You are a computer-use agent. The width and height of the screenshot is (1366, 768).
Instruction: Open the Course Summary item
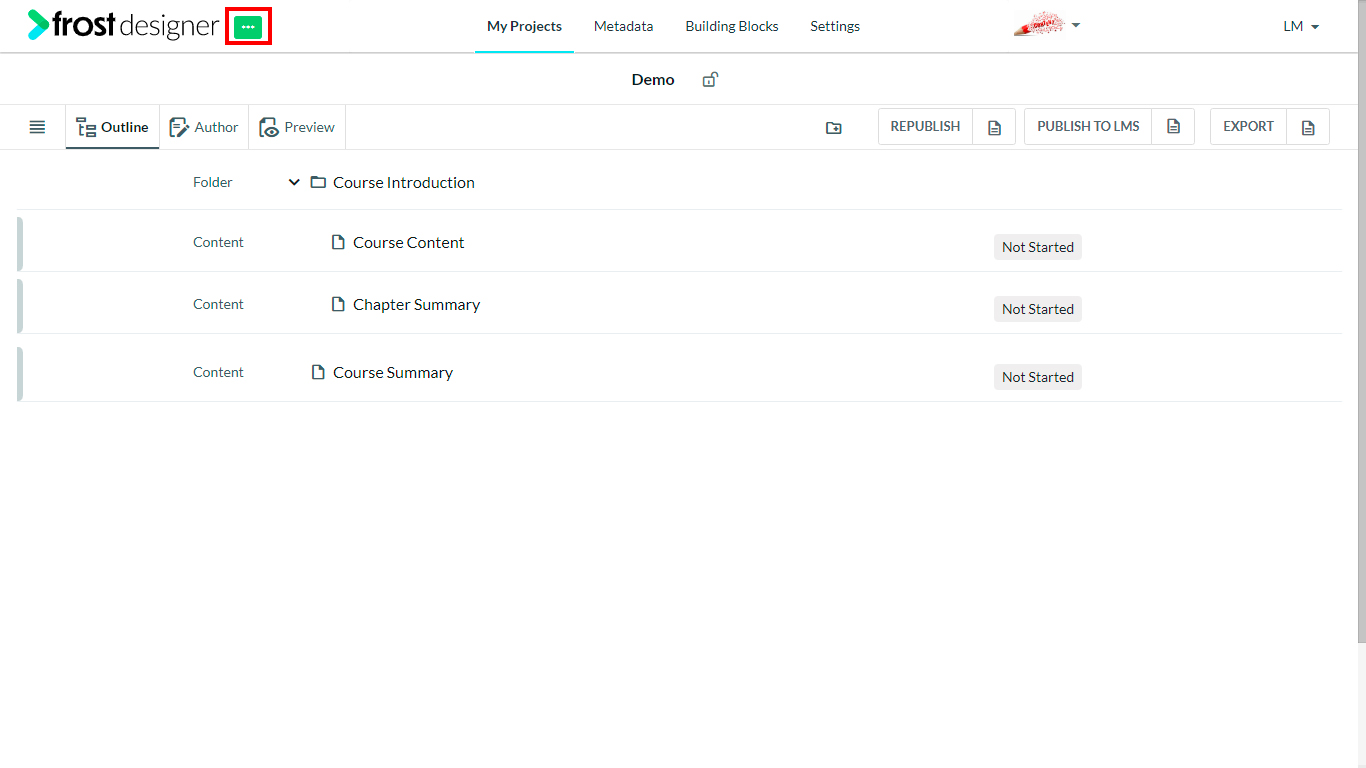(x=393, y=372)
